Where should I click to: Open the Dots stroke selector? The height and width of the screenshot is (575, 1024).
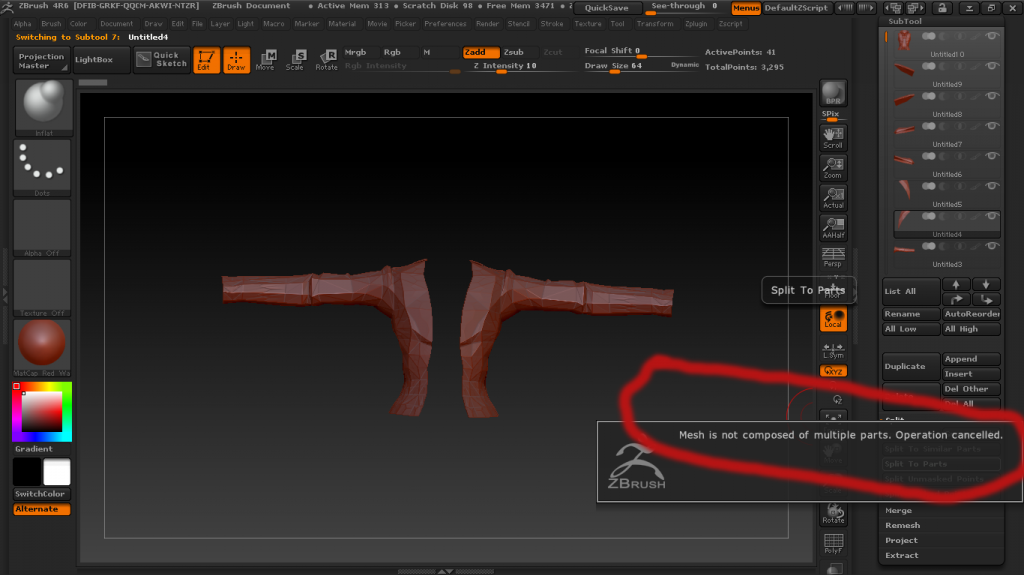pyautogui.click(x=43, y=169)
